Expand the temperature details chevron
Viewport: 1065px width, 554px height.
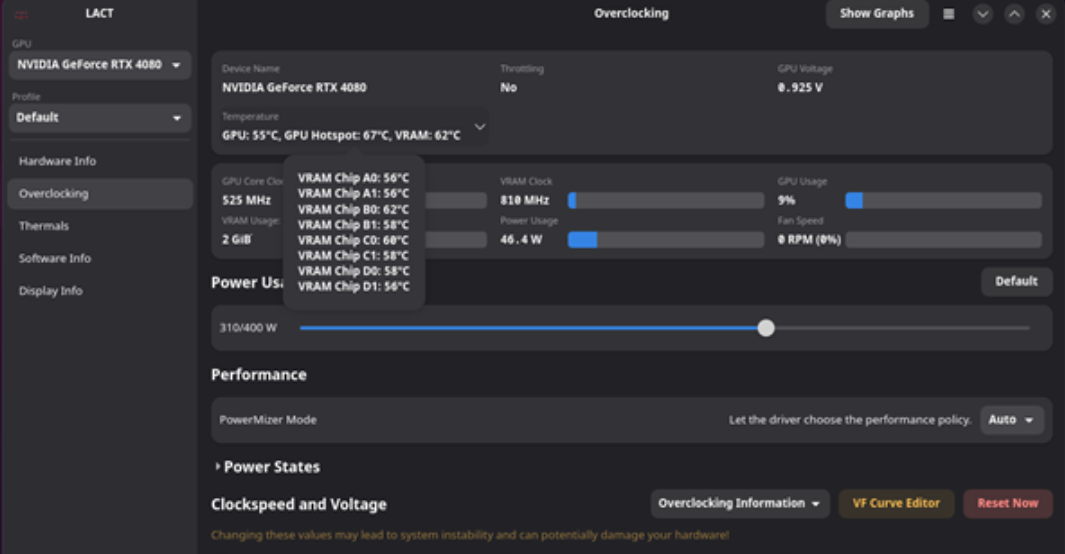pos(480,127)
